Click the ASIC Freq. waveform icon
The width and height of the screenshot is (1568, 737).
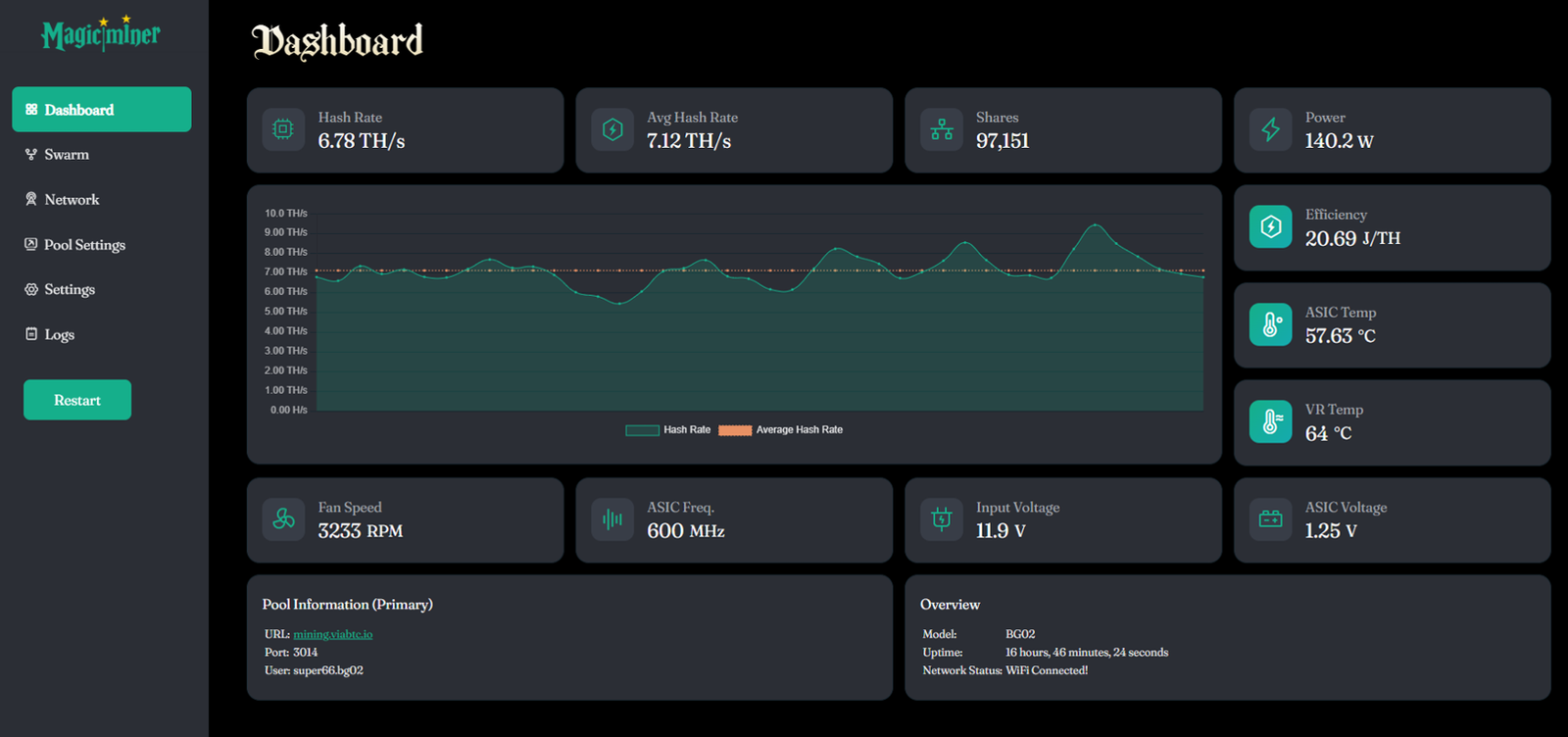pos(612,519)
